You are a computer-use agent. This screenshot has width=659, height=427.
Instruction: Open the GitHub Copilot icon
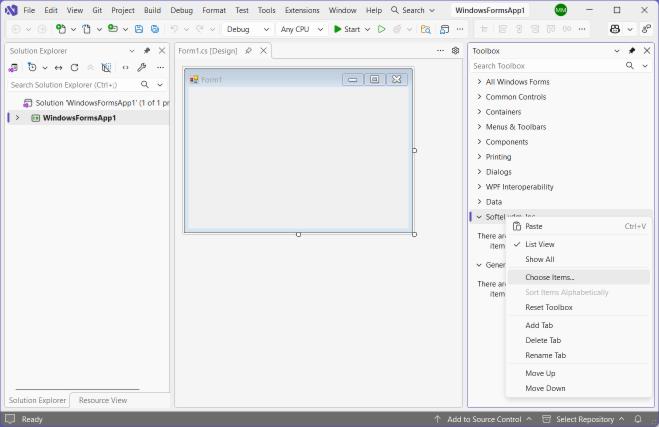pos(615,29)
